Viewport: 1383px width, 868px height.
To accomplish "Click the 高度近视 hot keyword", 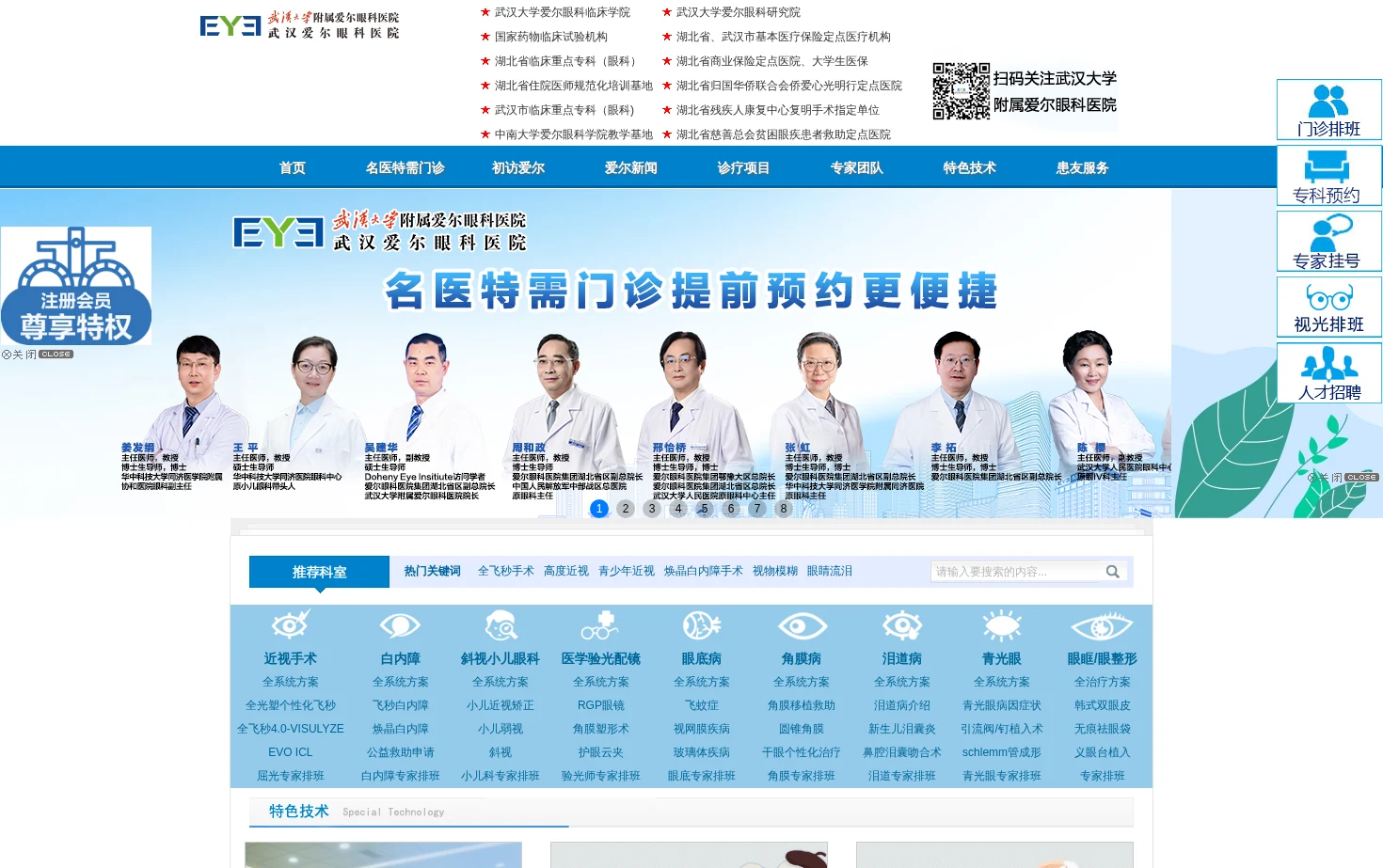I will [566, 571].
